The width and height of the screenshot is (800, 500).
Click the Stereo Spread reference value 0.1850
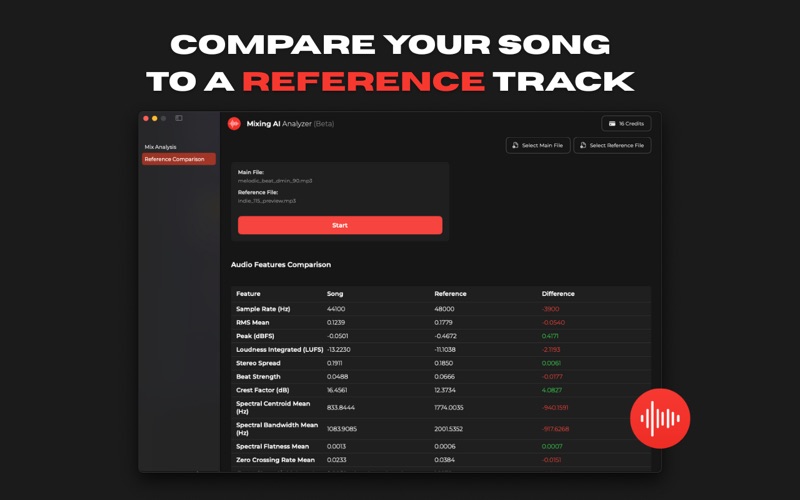tap(443, 363)
